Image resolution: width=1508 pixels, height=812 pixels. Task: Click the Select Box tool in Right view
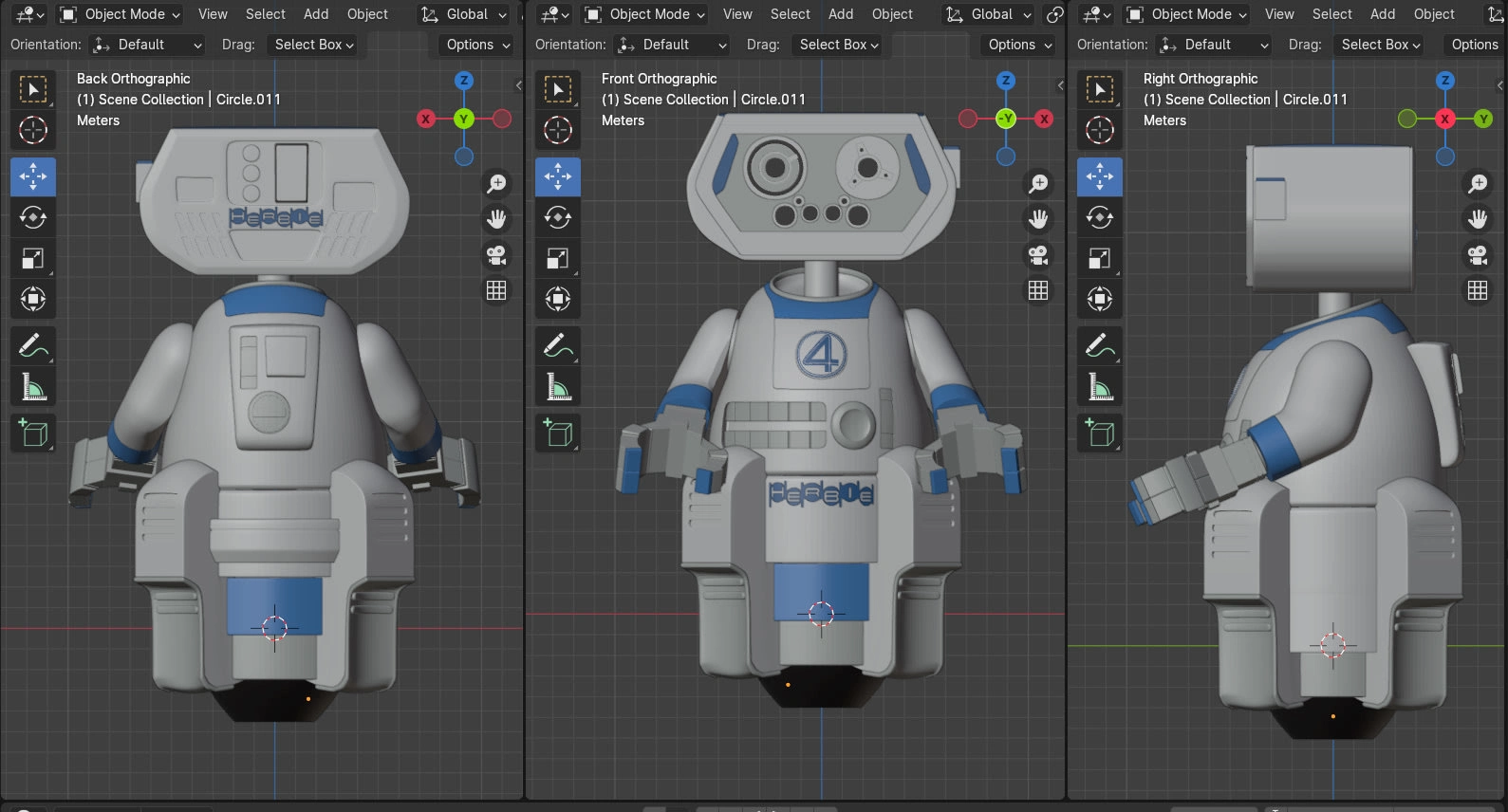[x=1100, y=89]
